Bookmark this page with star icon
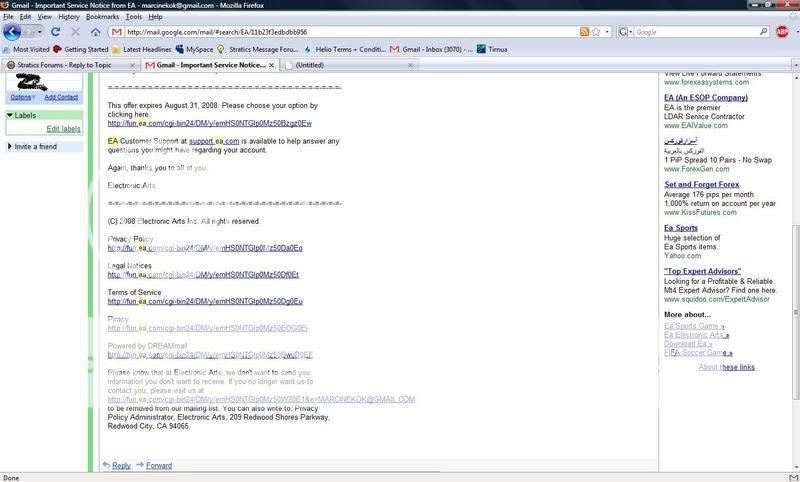800x482 pixels. tap(595, 32)
